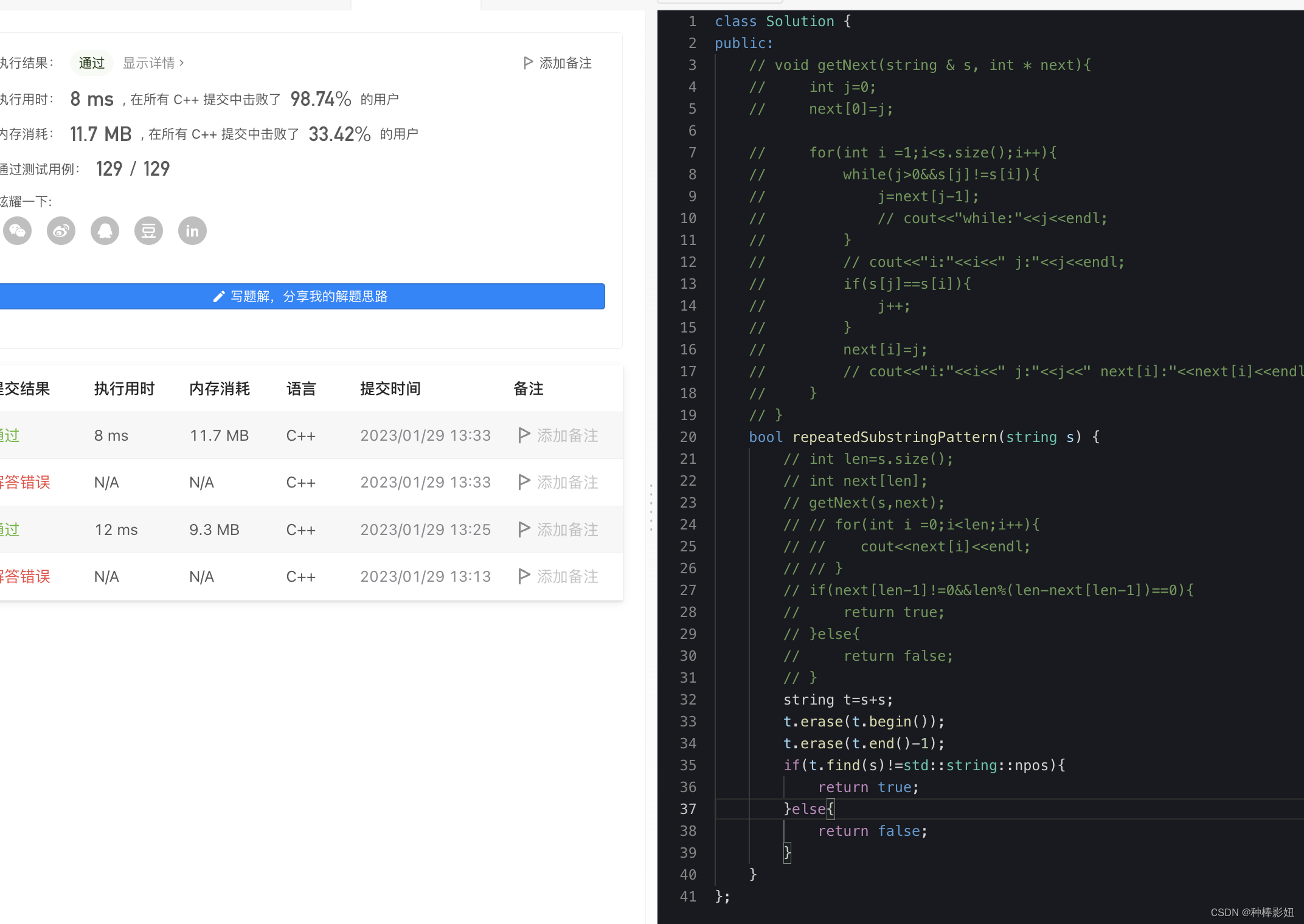Expand 显示详情 to show run details
This screenshot has height=924, width=1304.
[150, 63]
